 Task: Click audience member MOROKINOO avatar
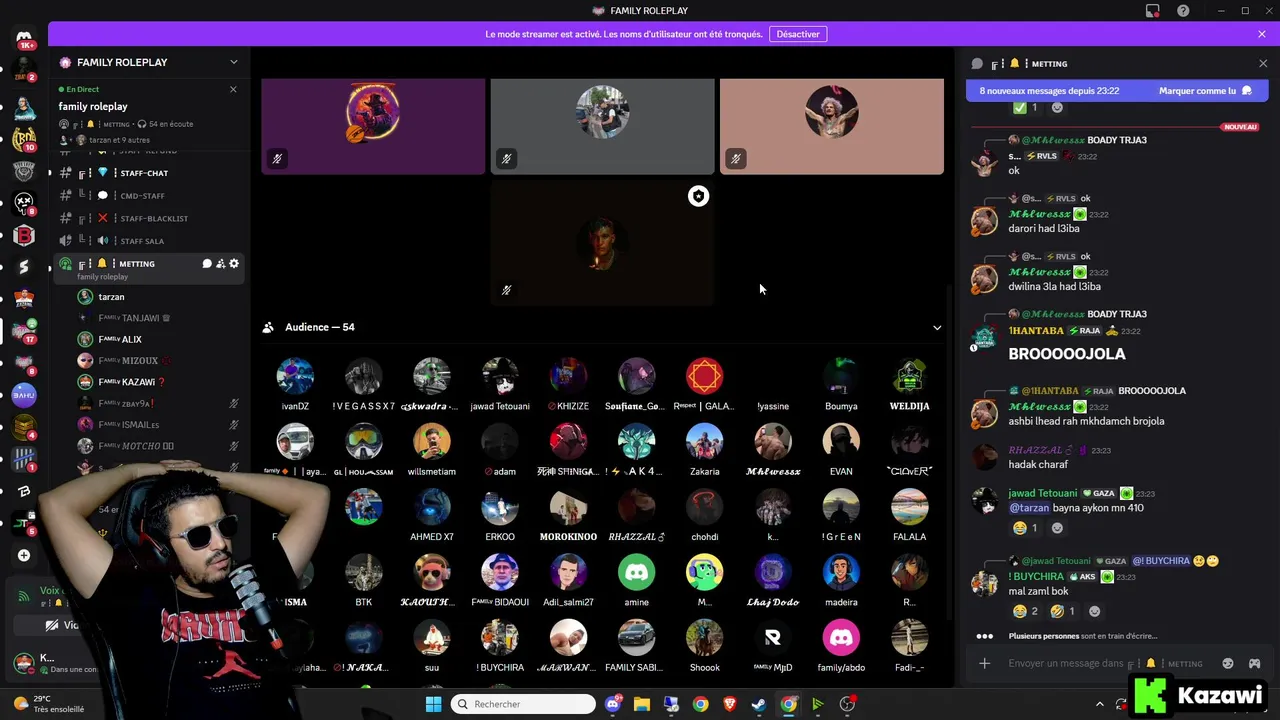(568, 507)
